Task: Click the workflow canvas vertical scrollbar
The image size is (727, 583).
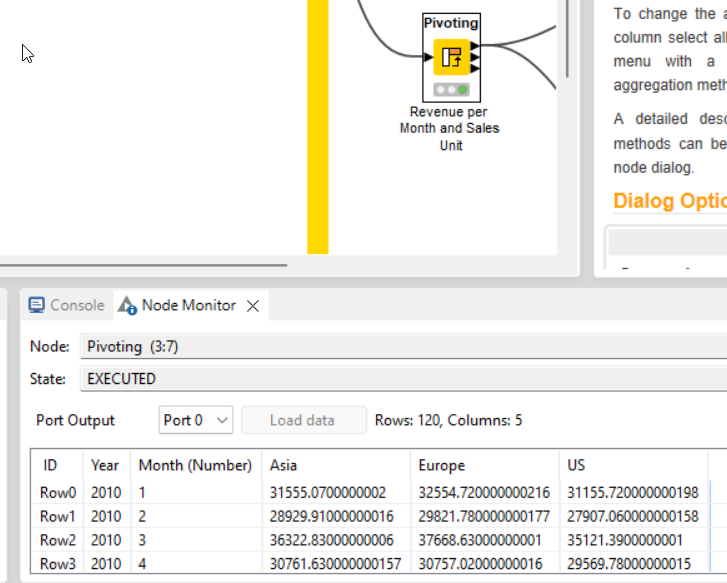Action: pos(567,38)
